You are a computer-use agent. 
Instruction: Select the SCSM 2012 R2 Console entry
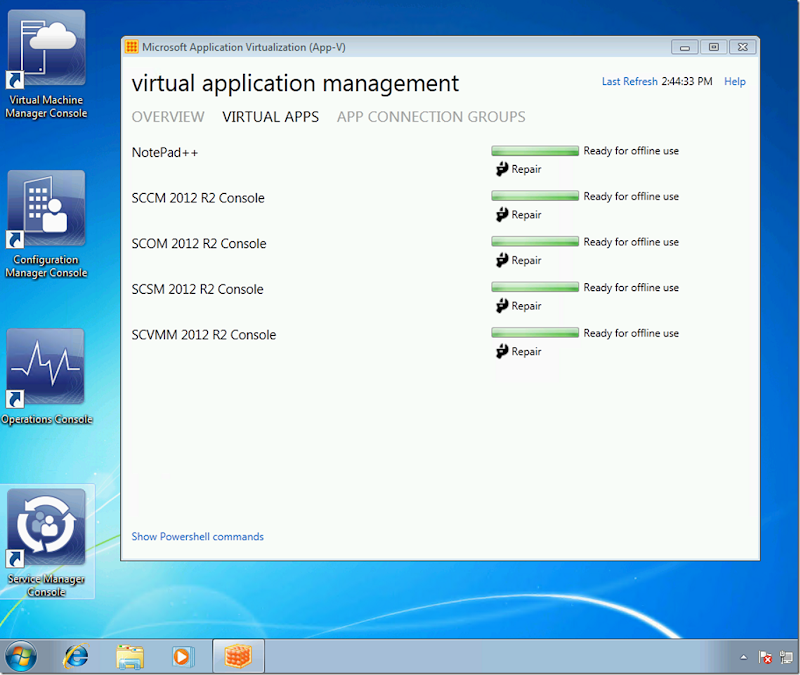click(x=197, y=289)
